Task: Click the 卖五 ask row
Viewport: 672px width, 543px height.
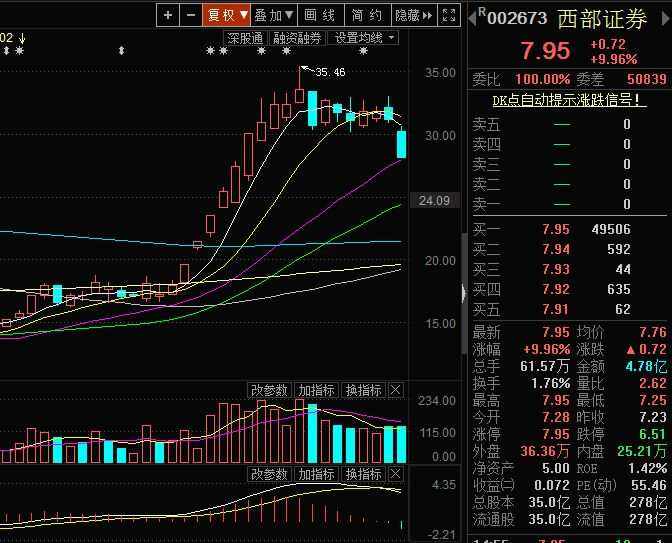Action: coord(569,124)
